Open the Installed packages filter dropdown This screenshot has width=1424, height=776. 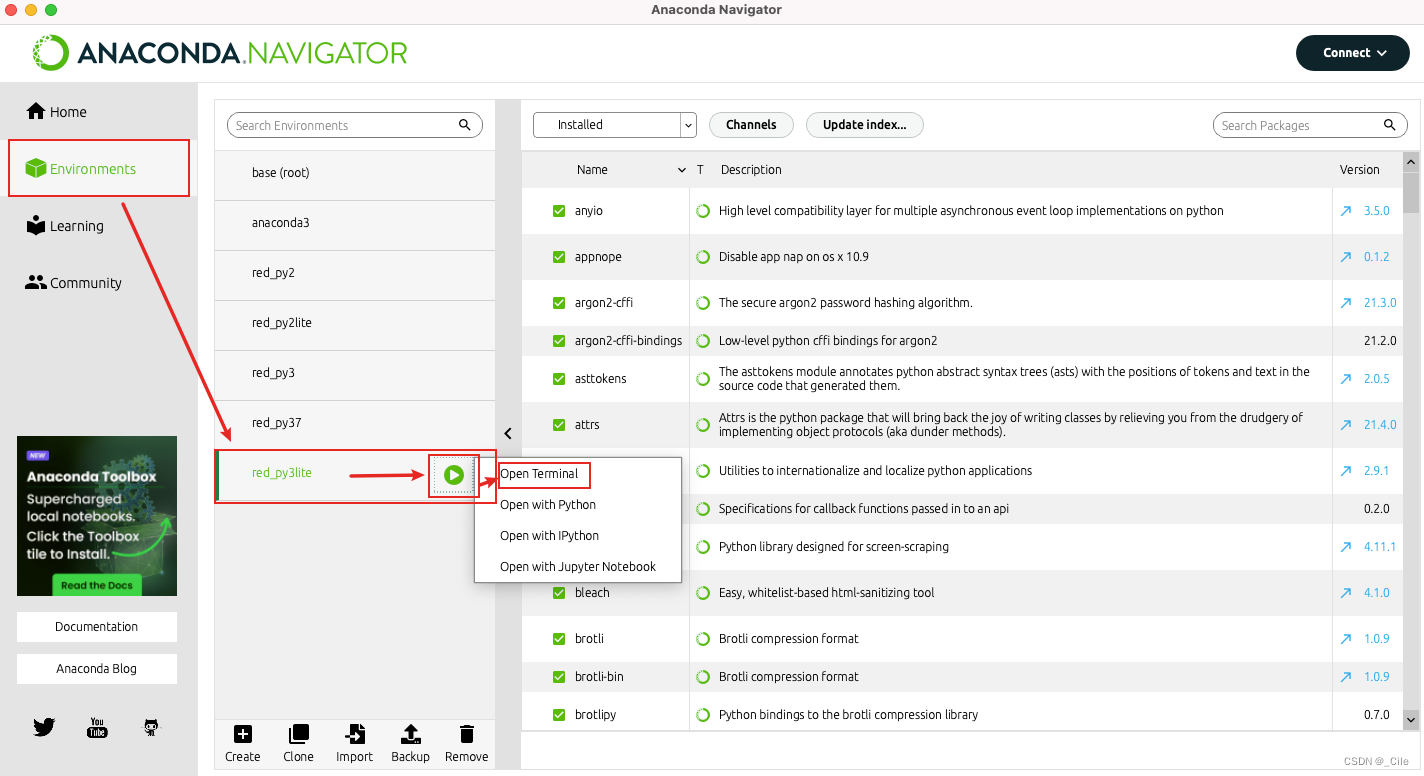(x=614, y=125)
